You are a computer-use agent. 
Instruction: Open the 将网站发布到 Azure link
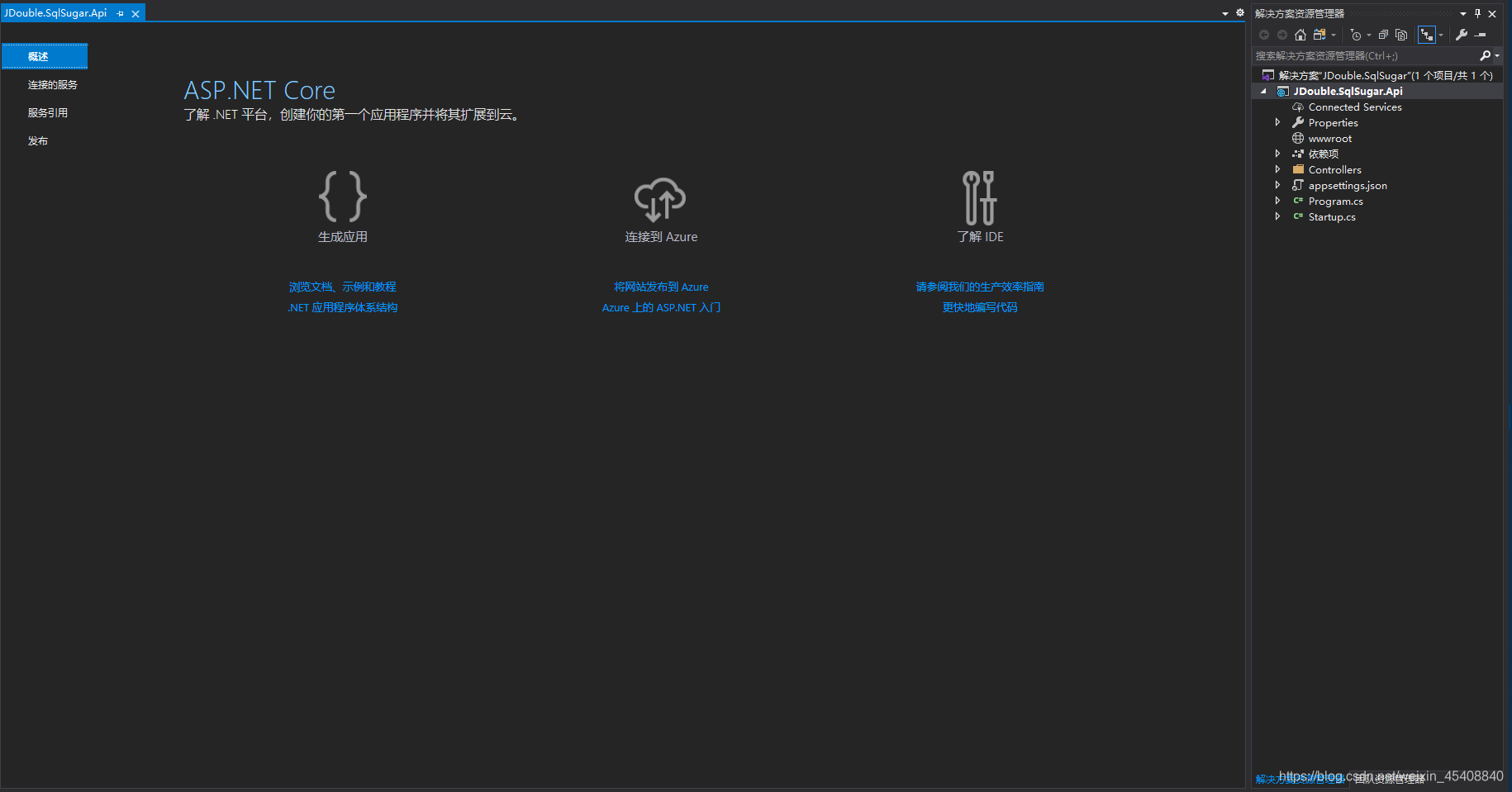661,287
